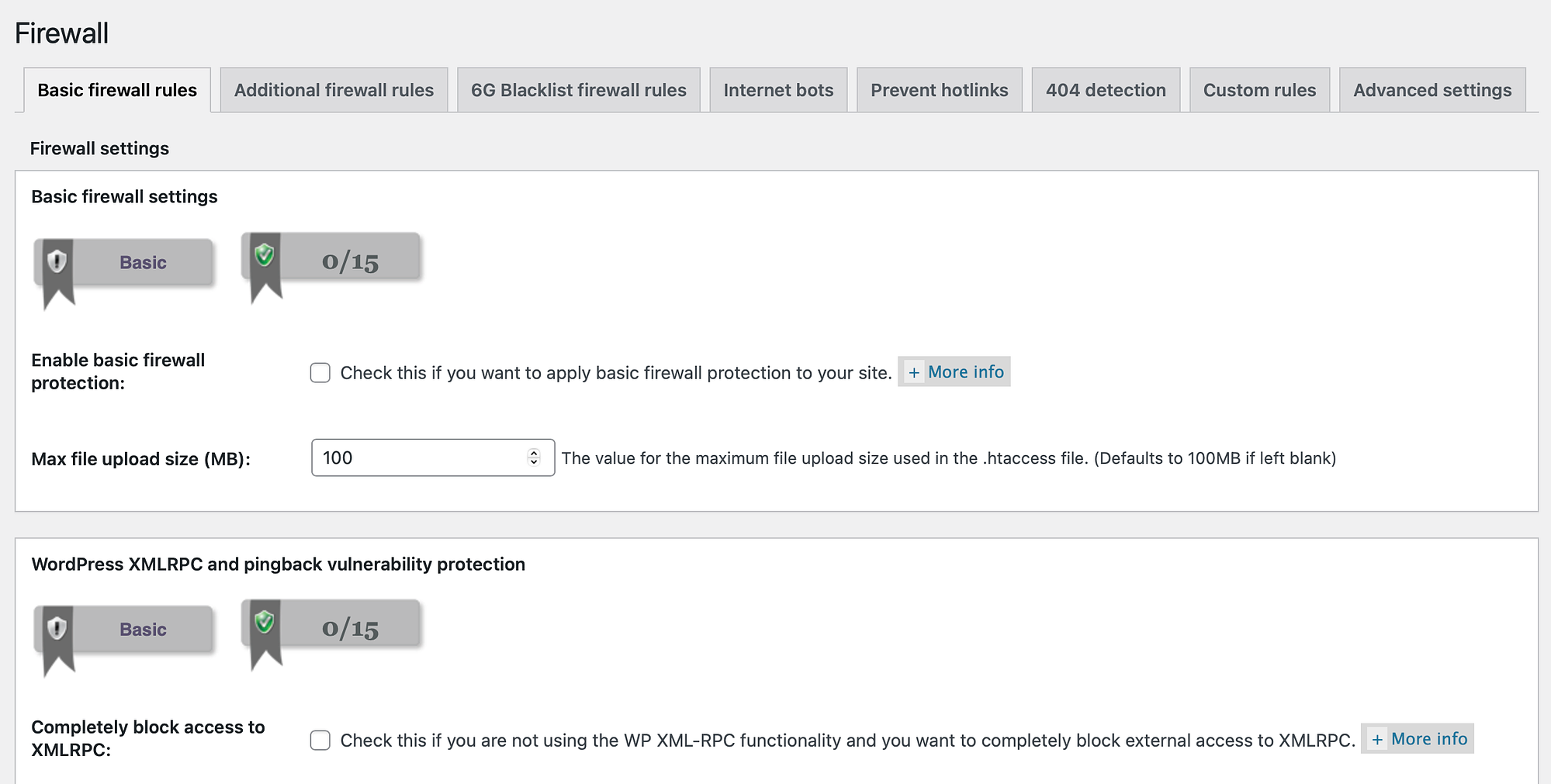Image resolution: width=1551 pixels, height=784 pixels.
Task: Select the 404 detection tab
Action: [x=1106, y=90]
